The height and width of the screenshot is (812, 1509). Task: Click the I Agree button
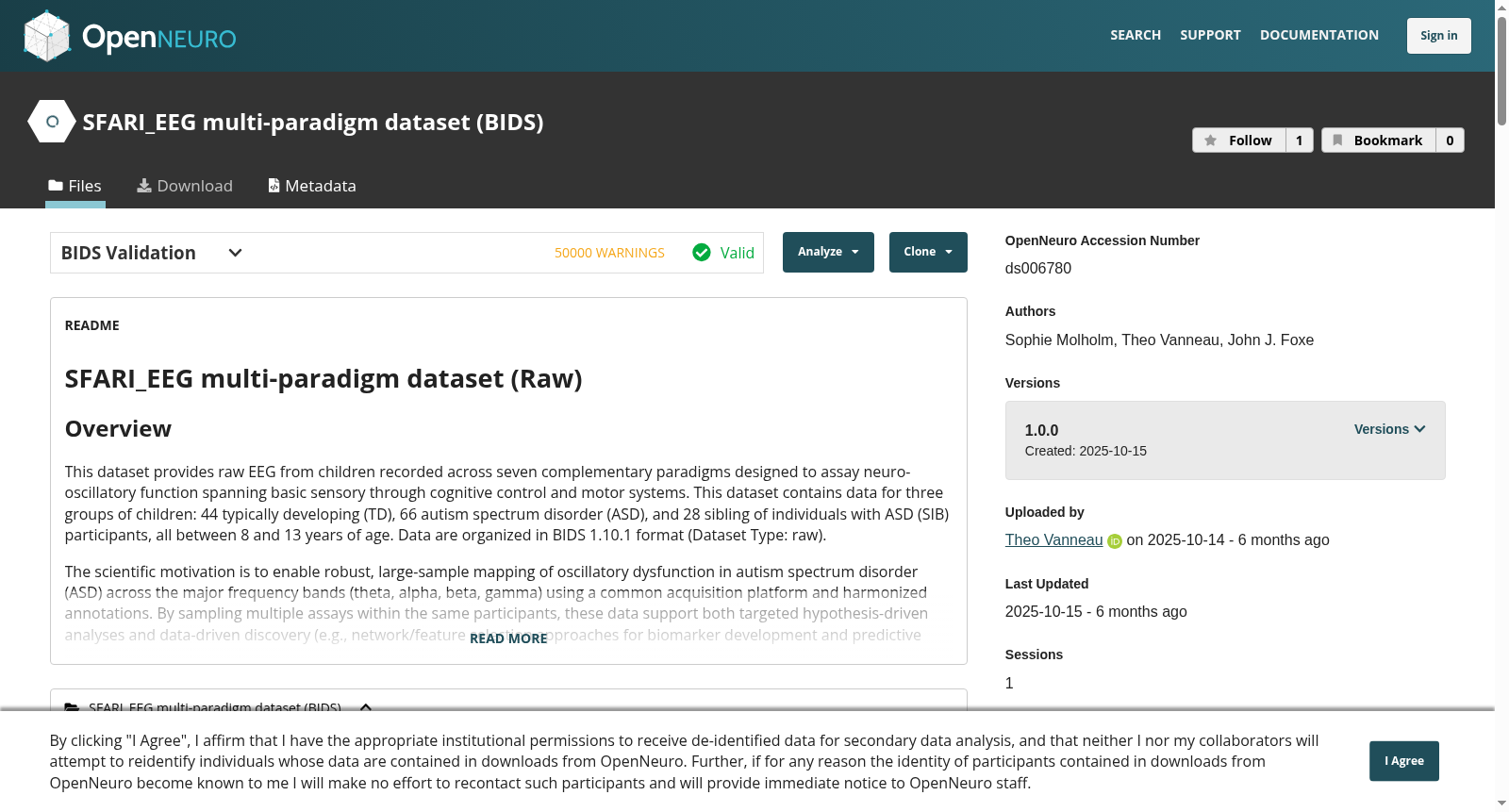[x=1404, y=761]
